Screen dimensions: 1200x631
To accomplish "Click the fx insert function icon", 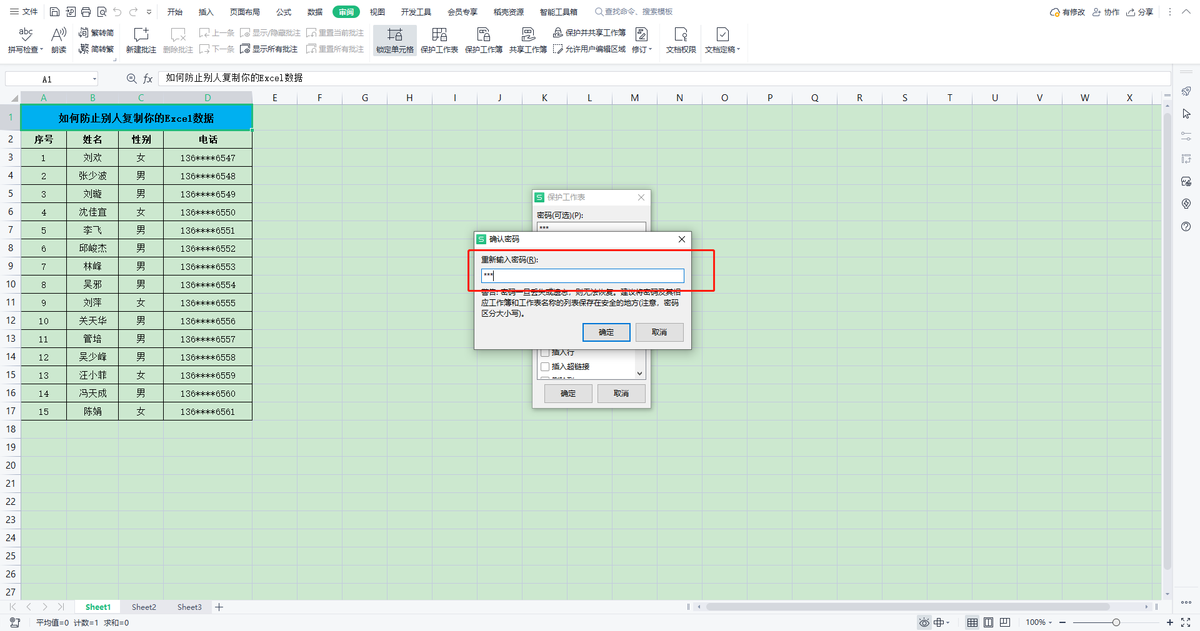I will 148,78.
